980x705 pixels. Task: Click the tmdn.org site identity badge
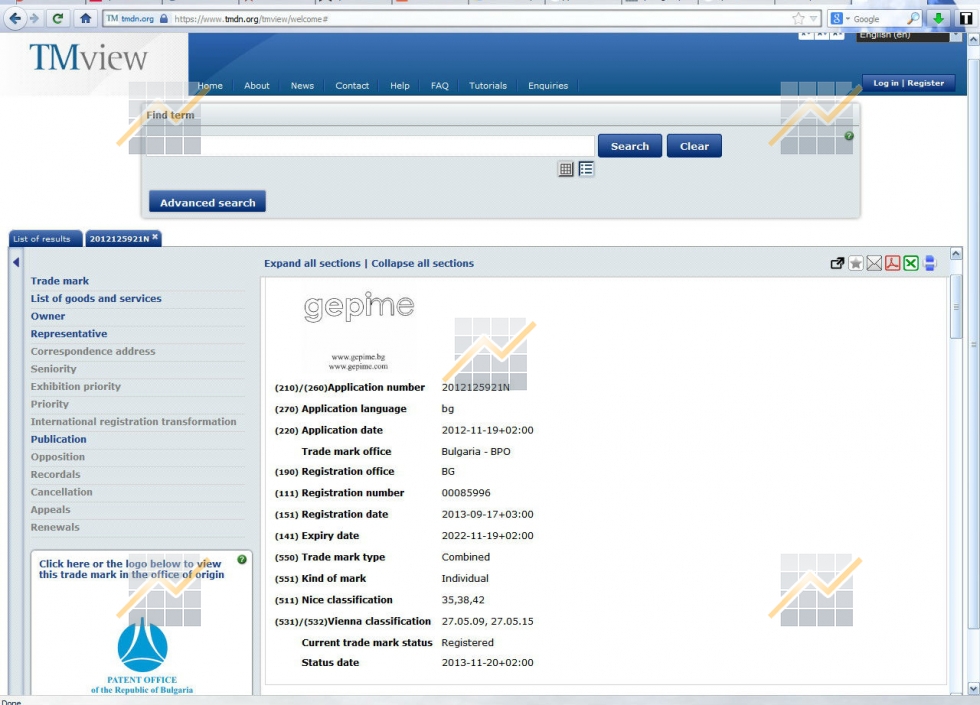click(x=136, y=19)
